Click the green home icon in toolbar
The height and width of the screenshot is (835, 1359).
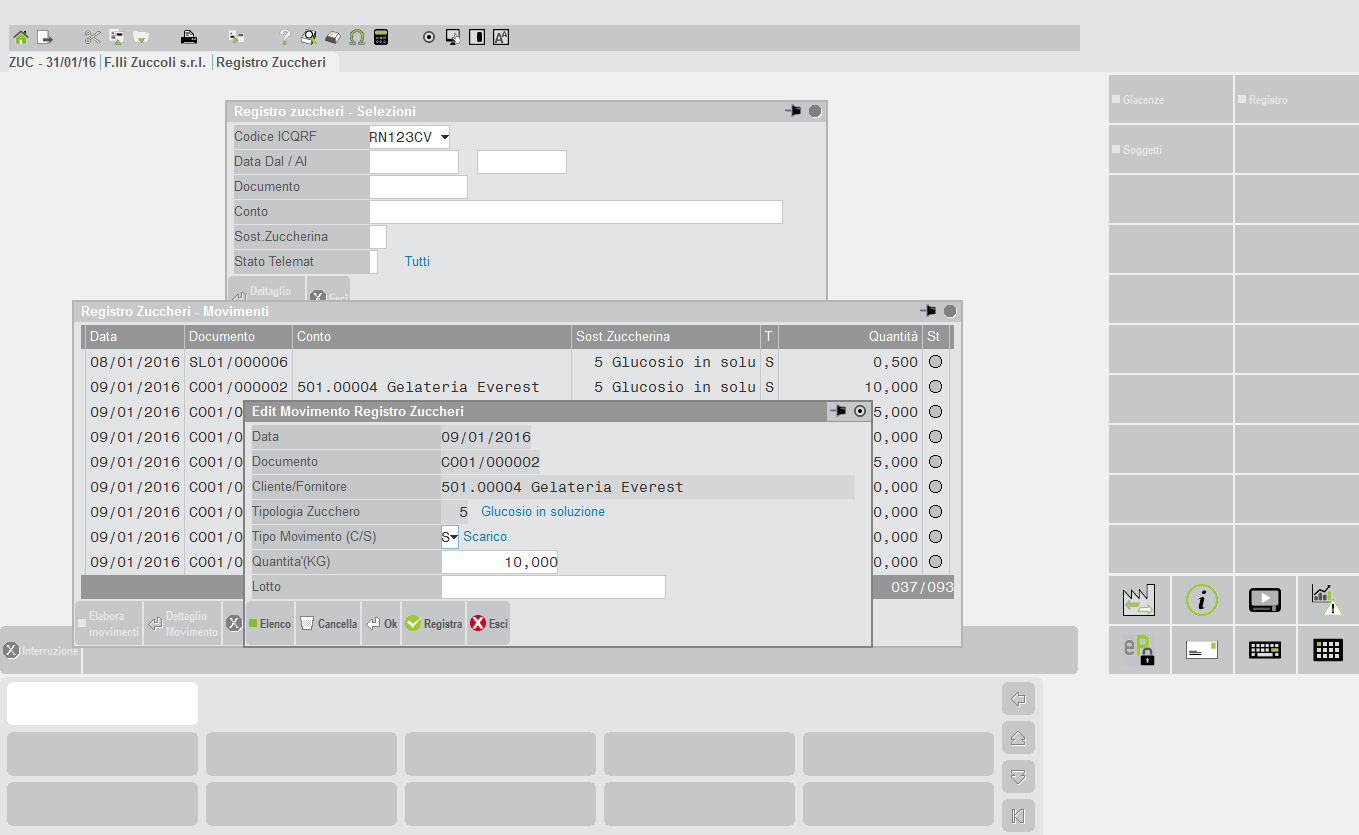[x=21, y=38]
